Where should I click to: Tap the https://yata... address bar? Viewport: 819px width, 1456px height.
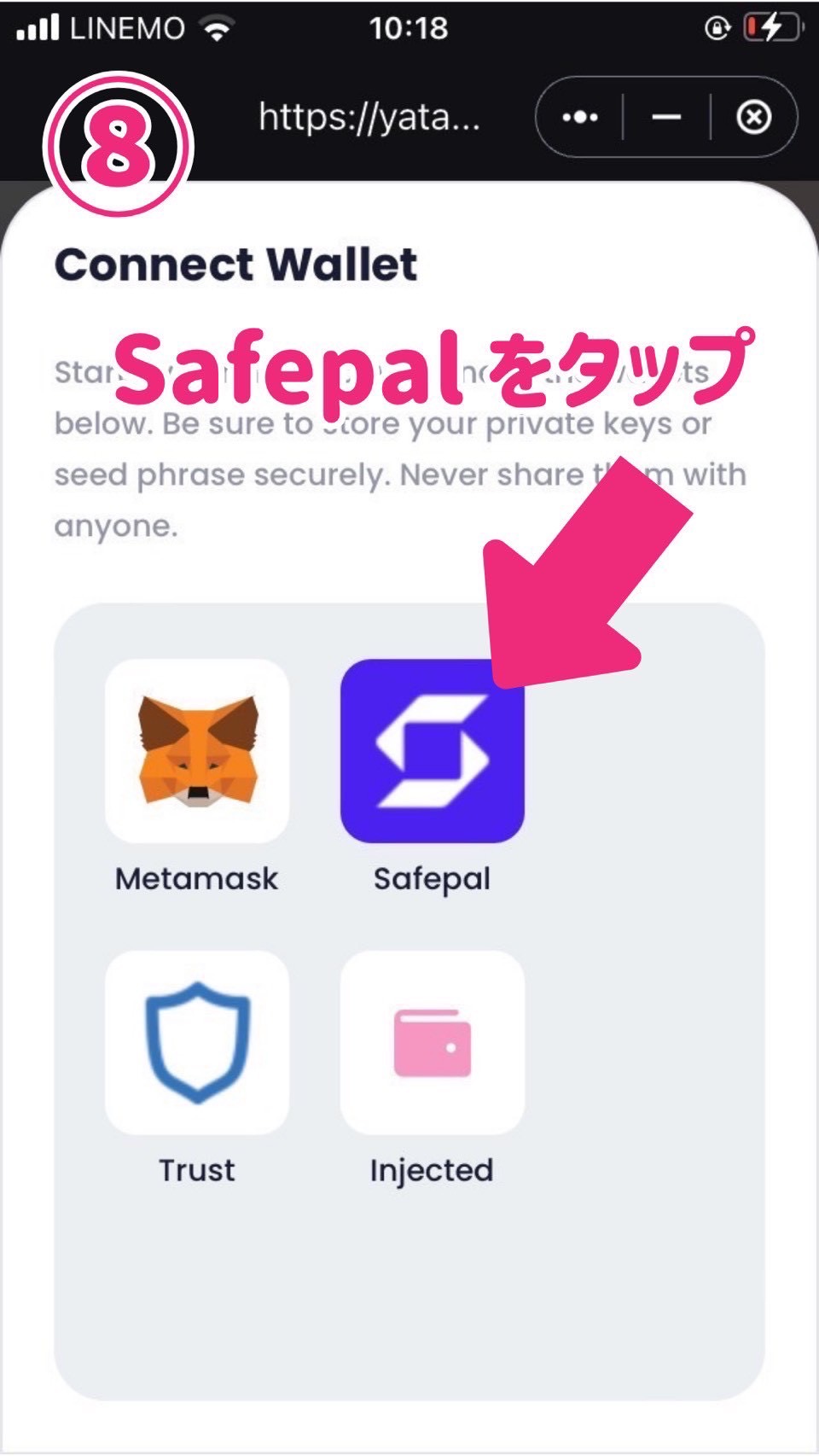pyautogui.click(x=369, y=117)
